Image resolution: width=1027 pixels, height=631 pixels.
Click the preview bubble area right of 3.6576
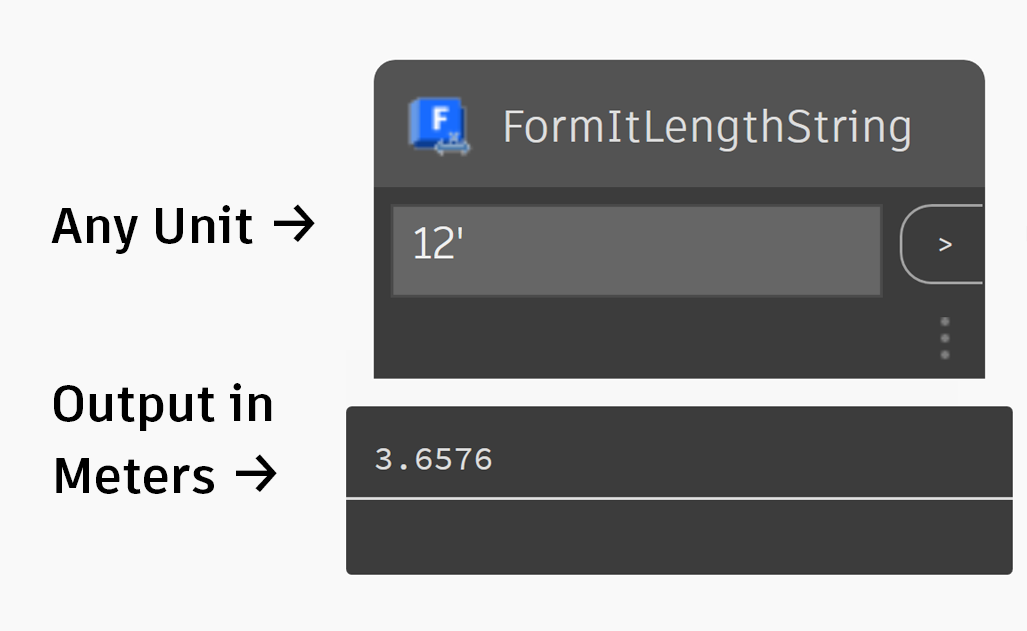[752, 459]
